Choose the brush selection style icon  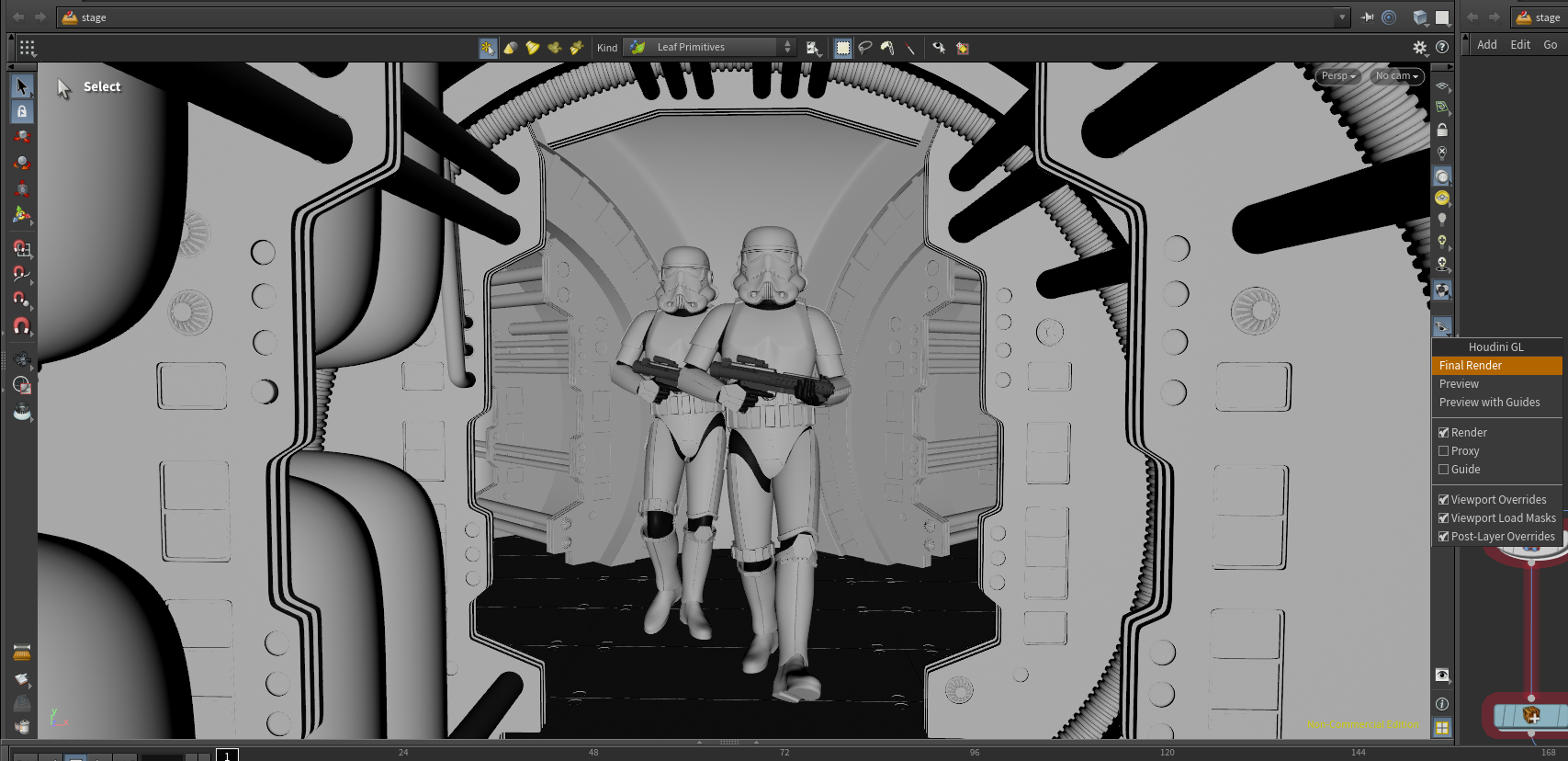(x=887, y=48)
